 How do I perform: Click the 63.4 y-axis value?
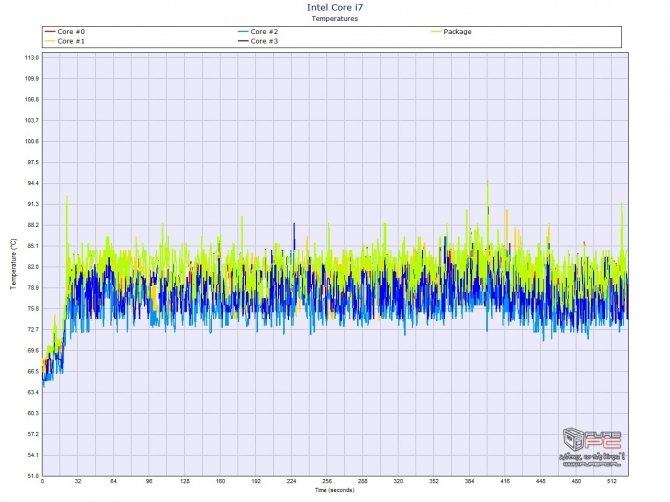pyautogui.click(x=33, y=392)
